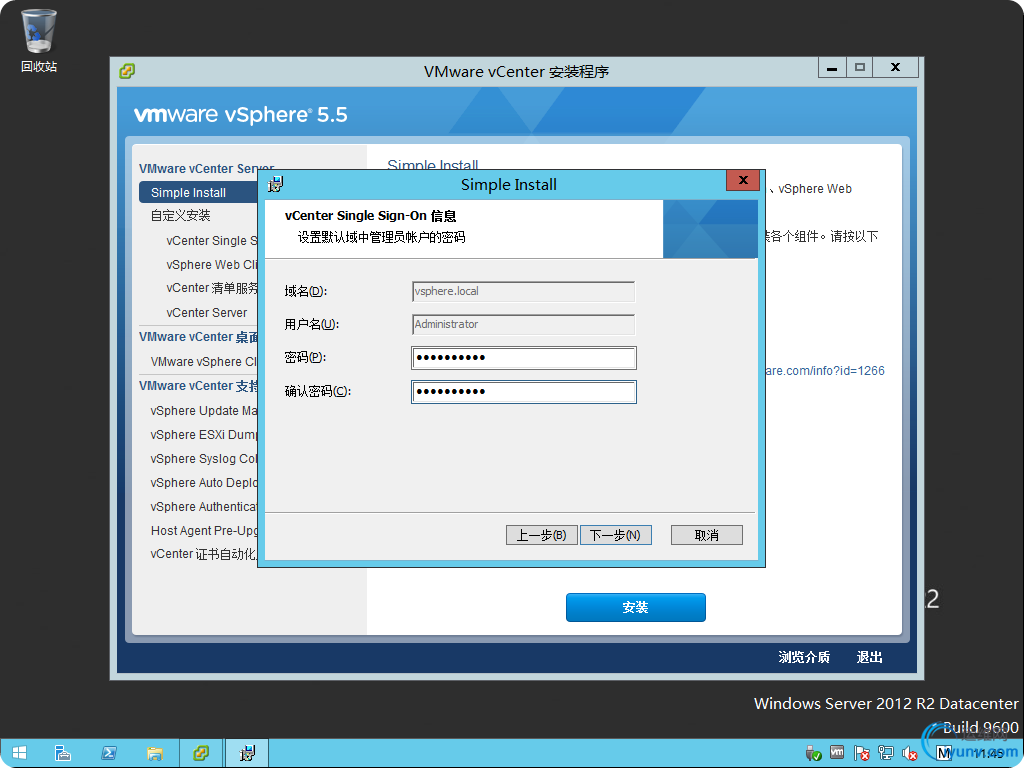Open the VMware Tools tray icon
1024x768 pixels.
[837, 753]
